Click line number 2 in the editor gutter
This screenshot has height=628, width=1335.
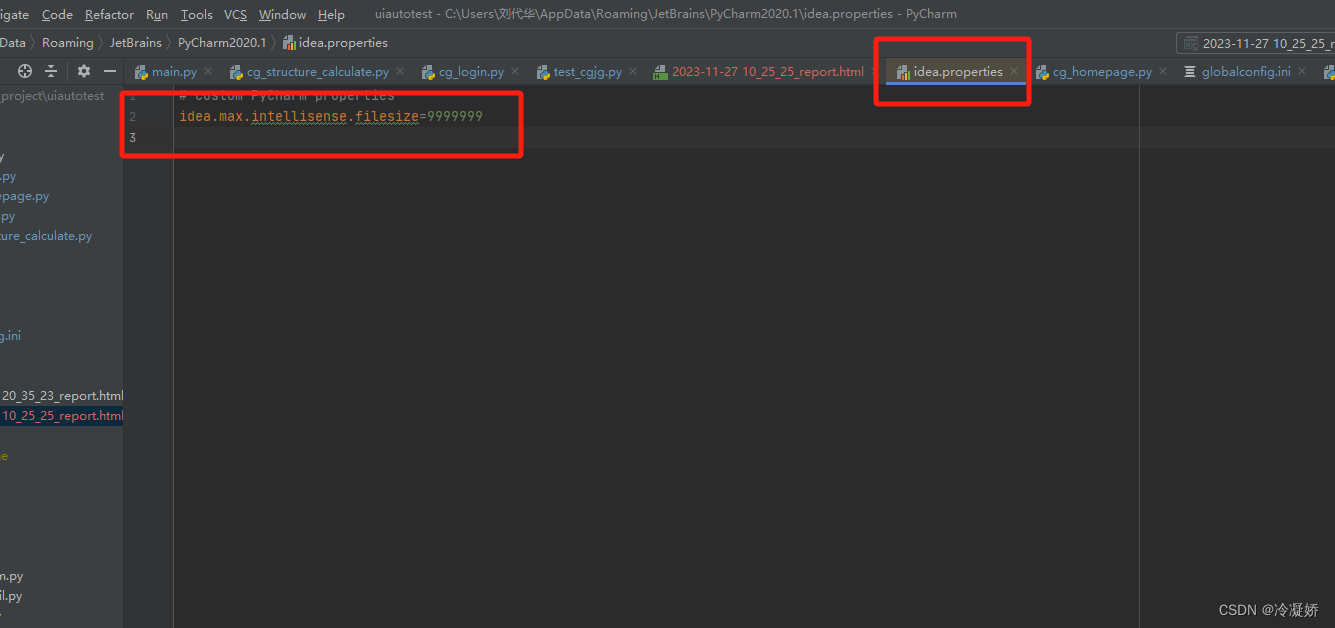click(132, 116)
